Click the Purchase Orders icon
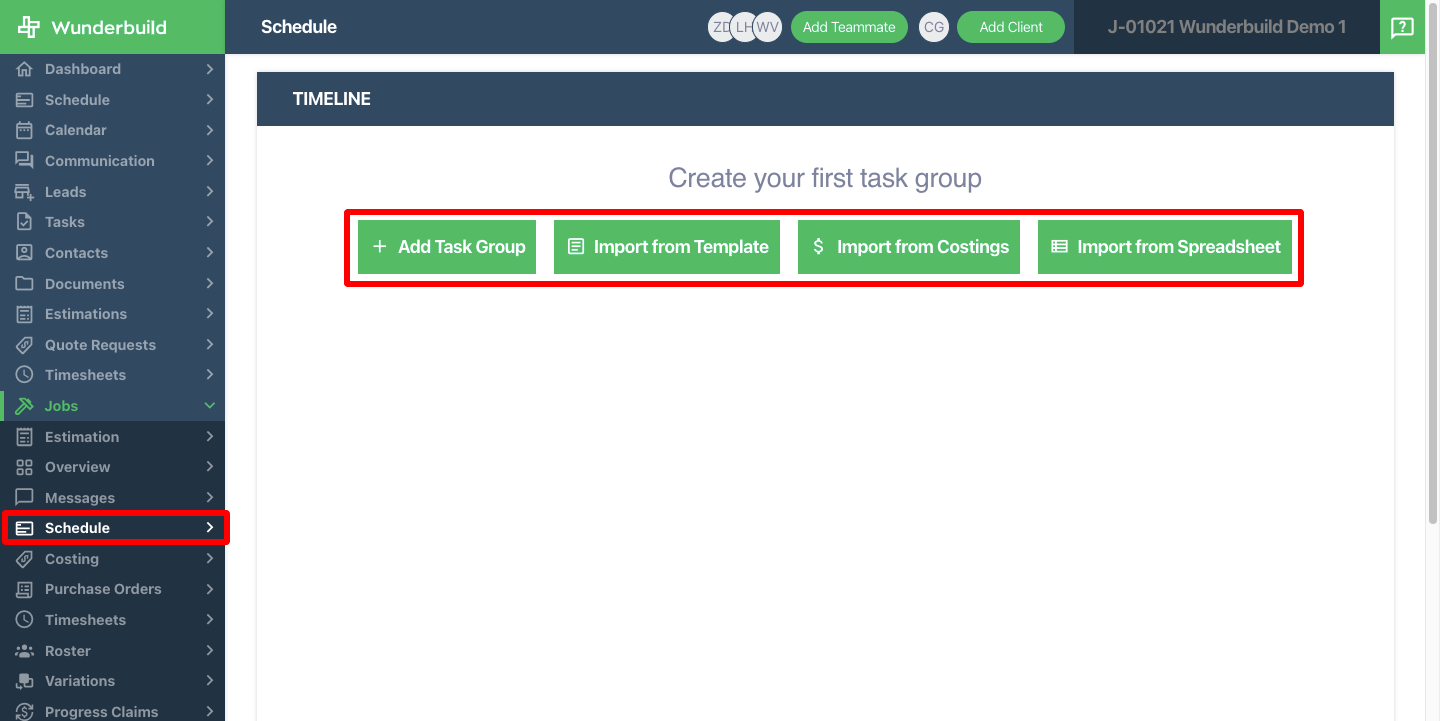Image resolution: width=1440 pixels, height=721 pixels. pos(25,589)
